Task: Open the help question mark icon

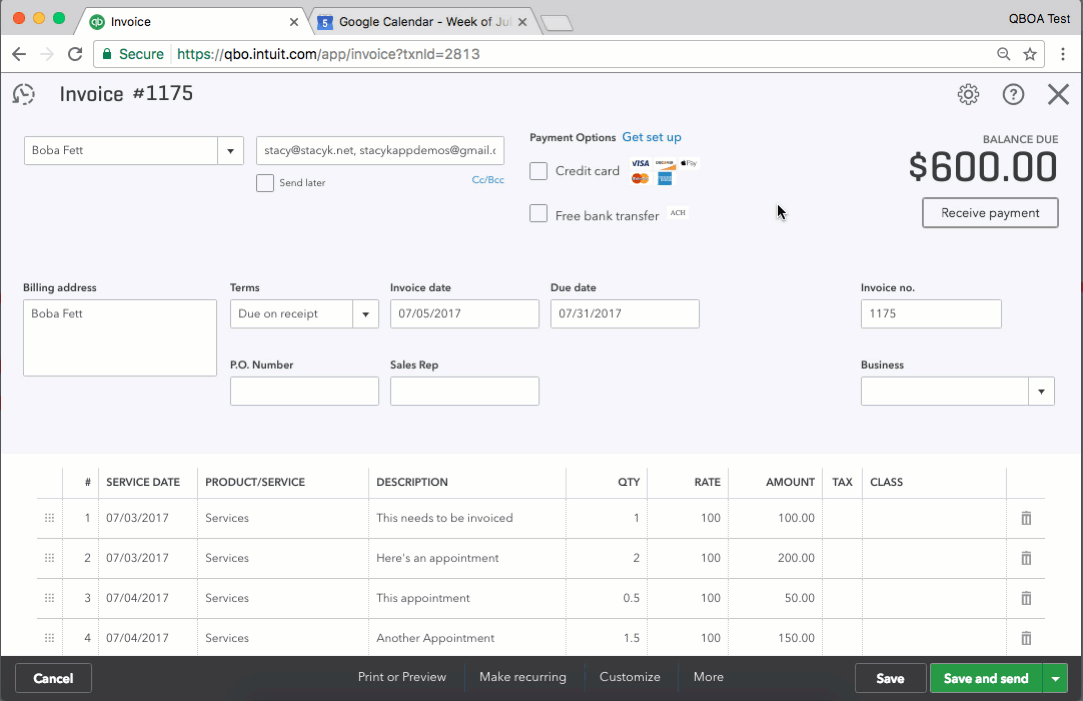Action: click(x=1013, y=94)
